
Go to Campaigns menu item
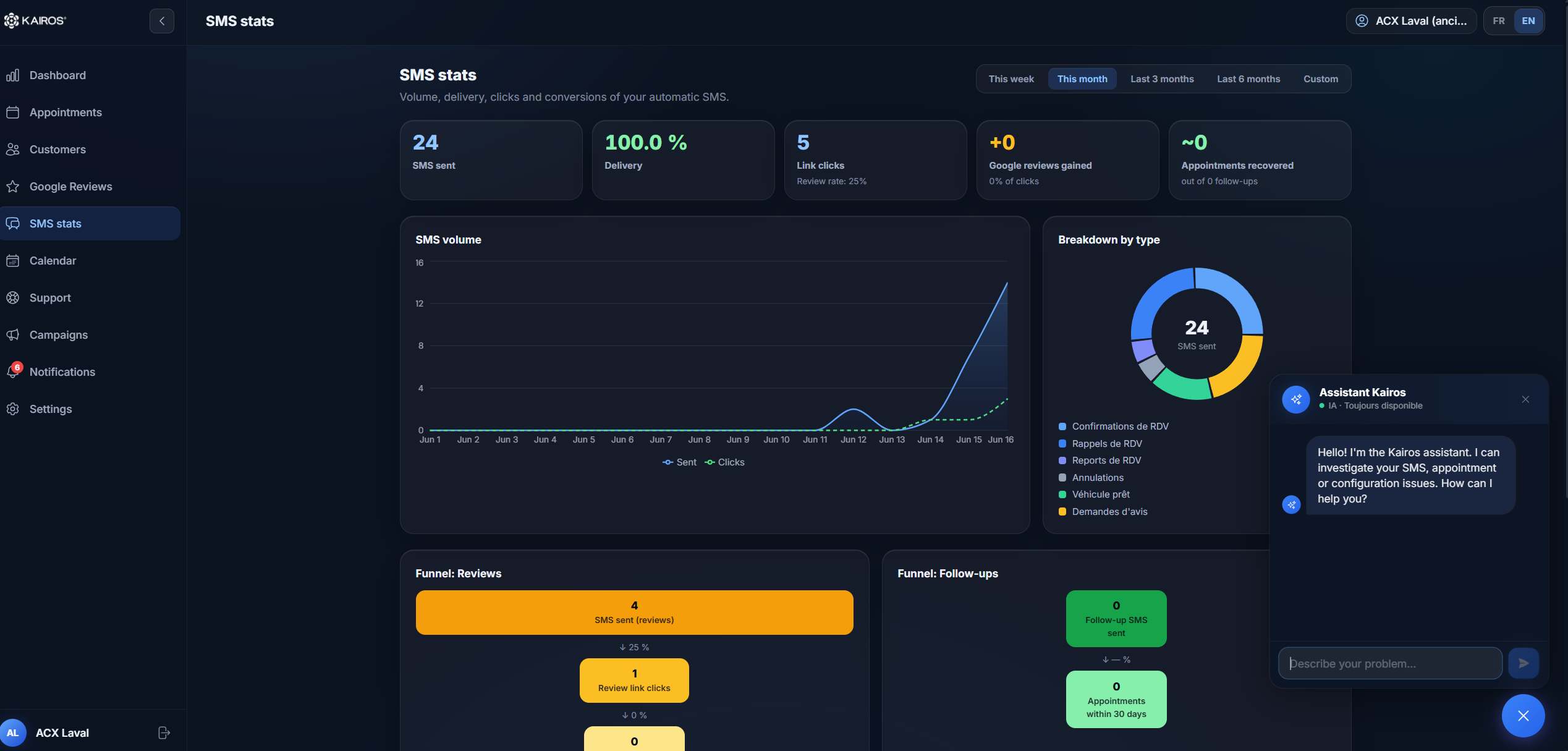click(x=90, y=335)
